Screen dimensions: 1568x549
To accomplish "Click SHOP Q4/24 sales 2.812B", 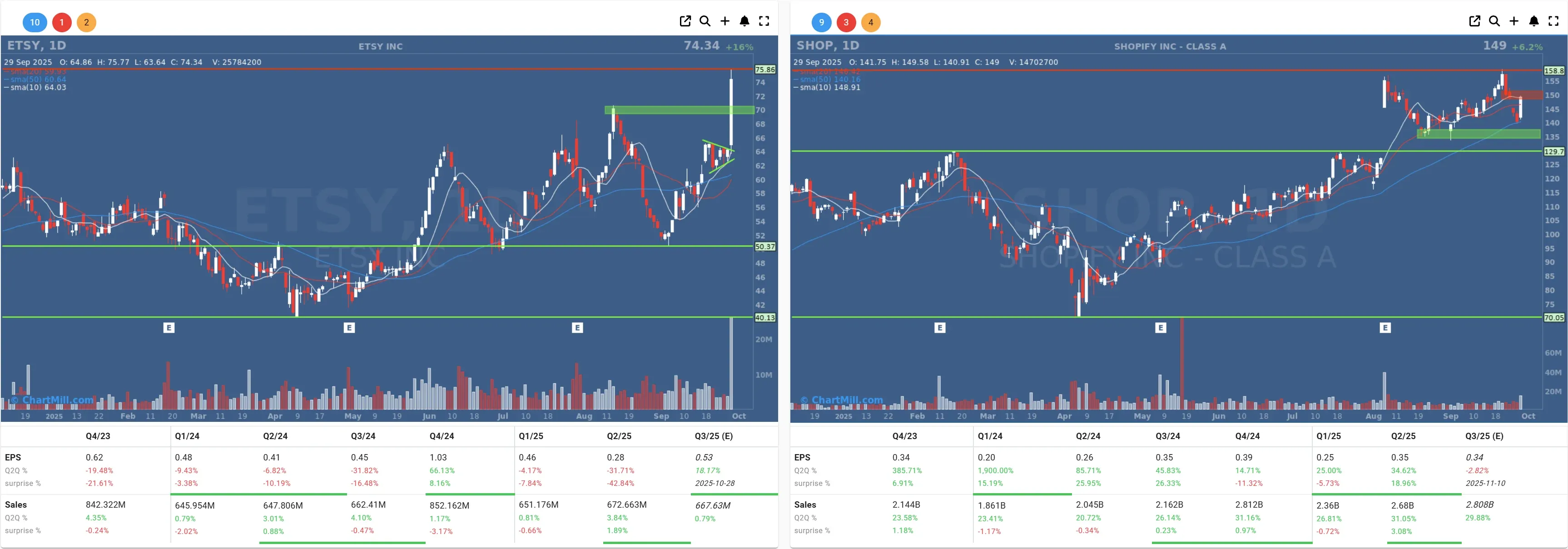I will [x=1249, y=504].
